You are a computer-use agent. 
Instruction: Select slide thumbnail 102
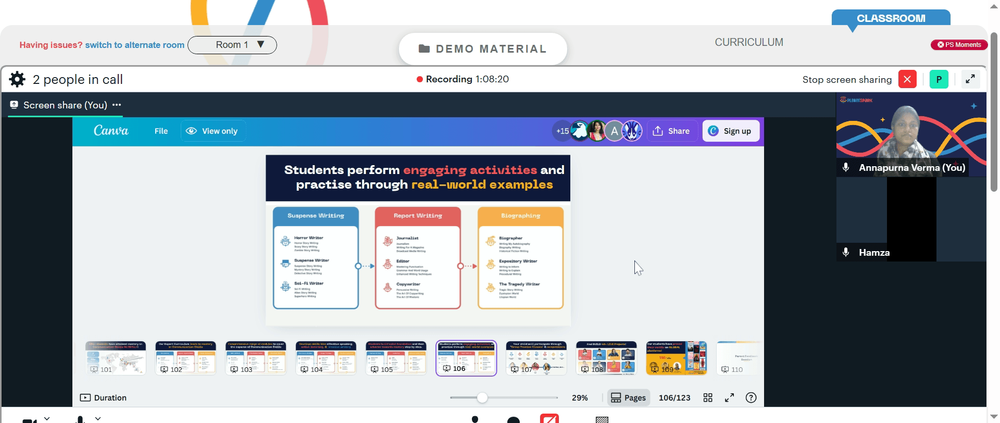(x=186, y=358)
